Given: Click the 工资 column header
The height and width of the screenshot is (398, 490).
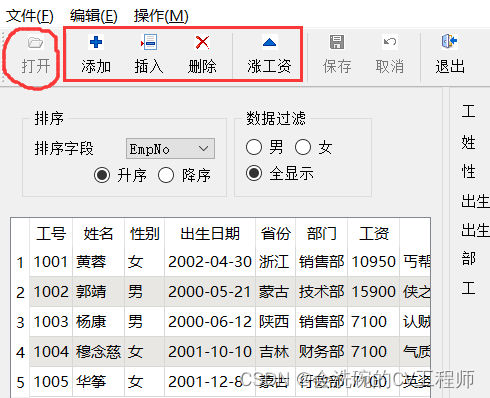Looking at the screenshot, I should 374,233.
